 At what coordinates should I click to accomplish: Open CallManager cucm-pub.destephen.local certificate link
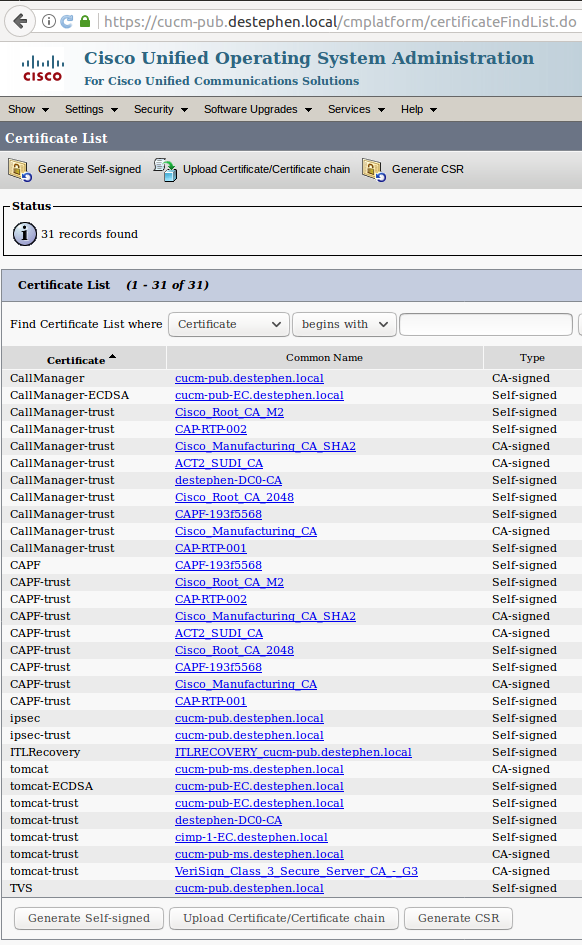[249, 378]
